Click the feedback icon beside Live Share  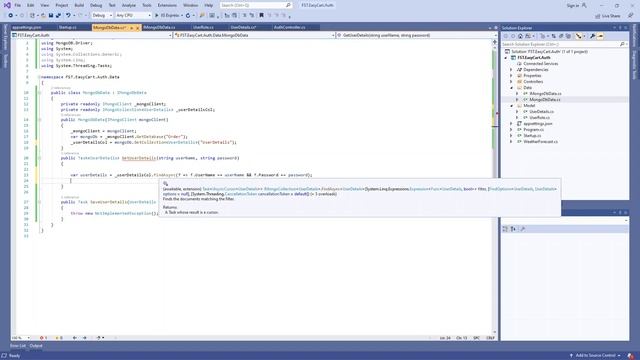pos(631,16)
